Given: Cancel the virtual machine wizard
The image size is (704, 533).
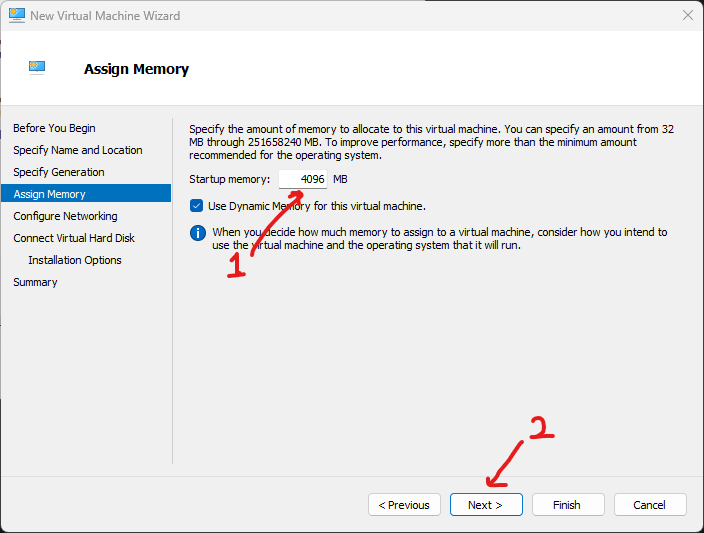Looking at the screenshot, I should click(x=650, y=505).
